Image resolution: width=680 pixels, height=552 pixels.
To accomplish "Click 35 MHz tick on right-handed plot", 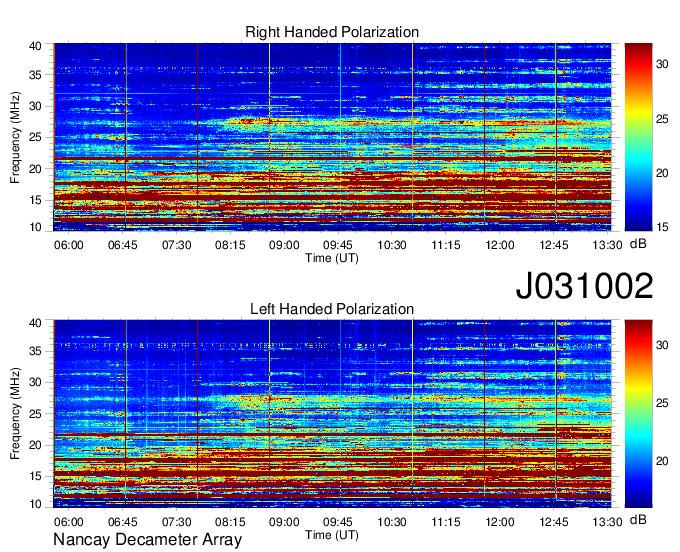I will pyautogui.click(x=36, y=75).
